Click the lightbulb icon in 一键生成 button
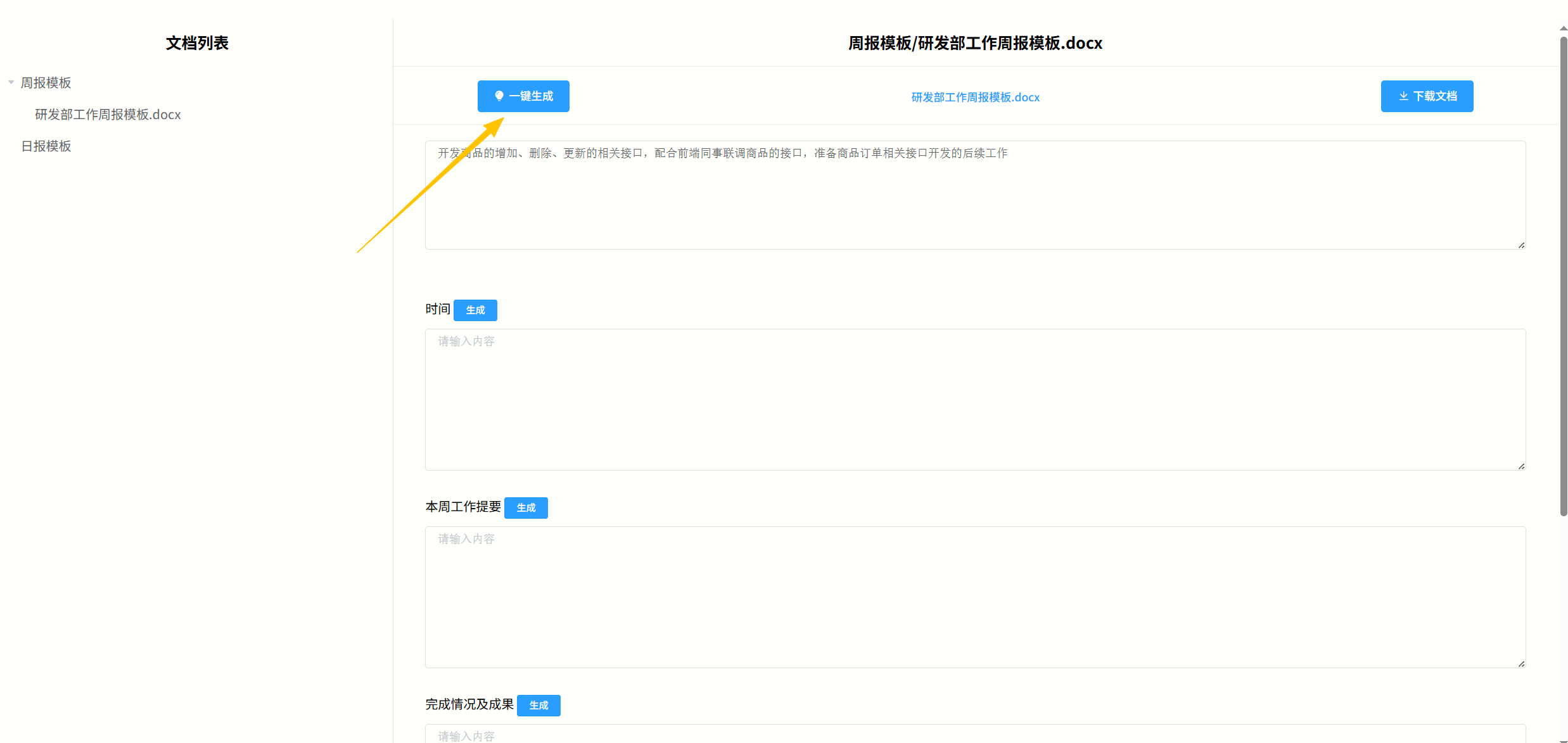1568x743 pixels. point(499,96)
